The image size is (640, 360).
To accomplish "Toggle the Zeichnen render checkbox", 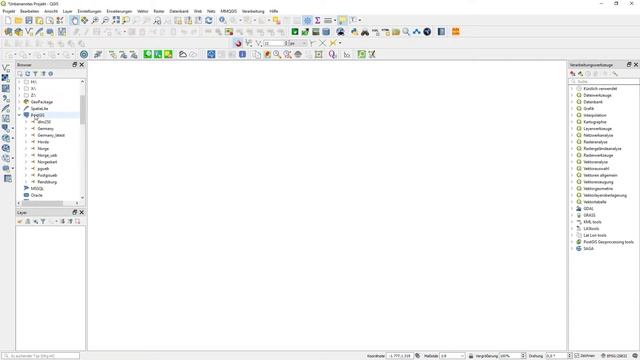I will pos(577,356).
